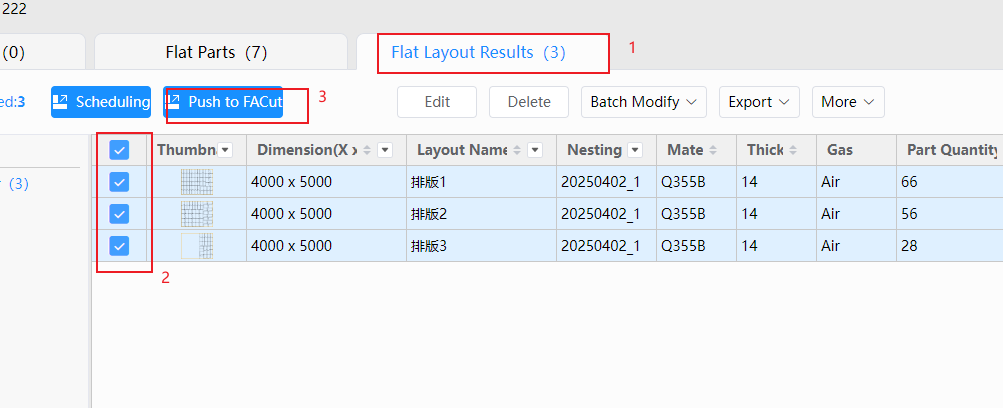1003x408 pixels.
Task: Select the layout name 排版2
Action: [429, 214]
